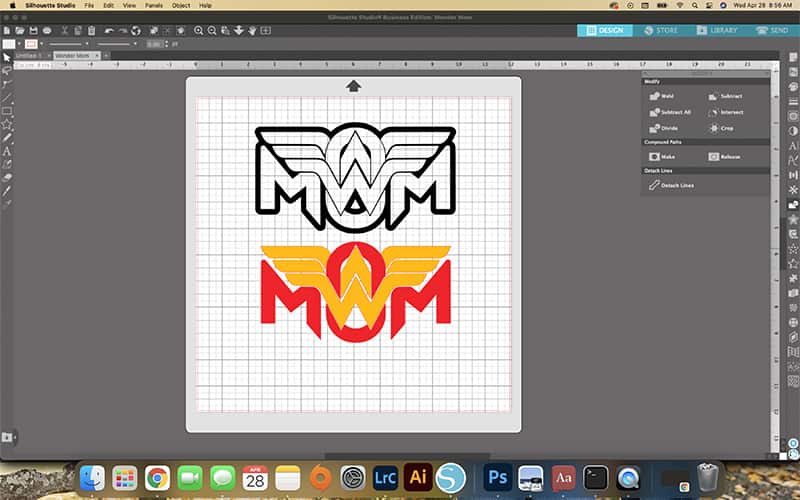The width and height of the screenshot is (800, 500).
Task: Click Release compound path button
Action: [x=724, y=157]
